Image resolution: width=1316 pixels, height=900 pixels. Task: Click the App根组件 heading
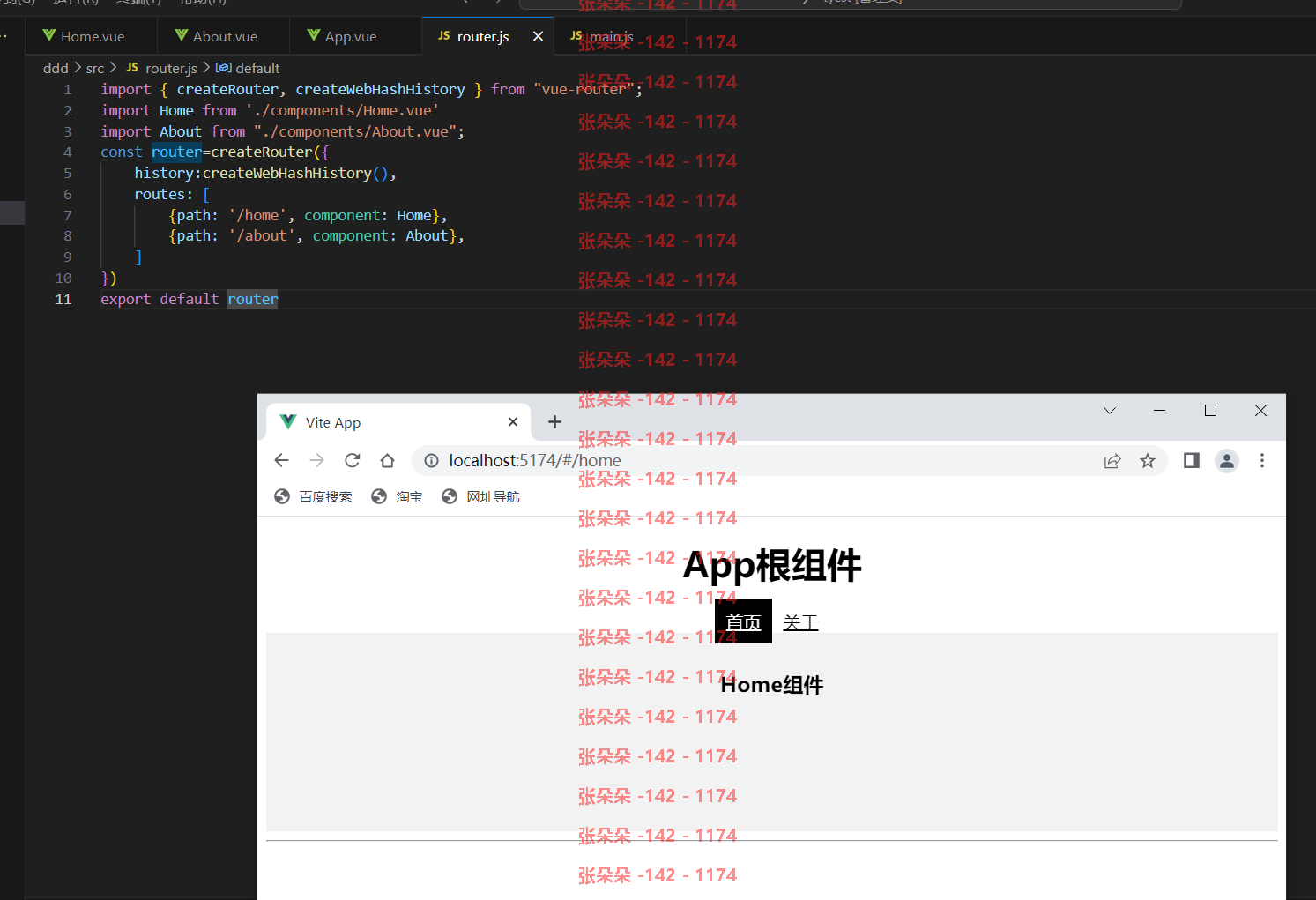click(772, 565)
